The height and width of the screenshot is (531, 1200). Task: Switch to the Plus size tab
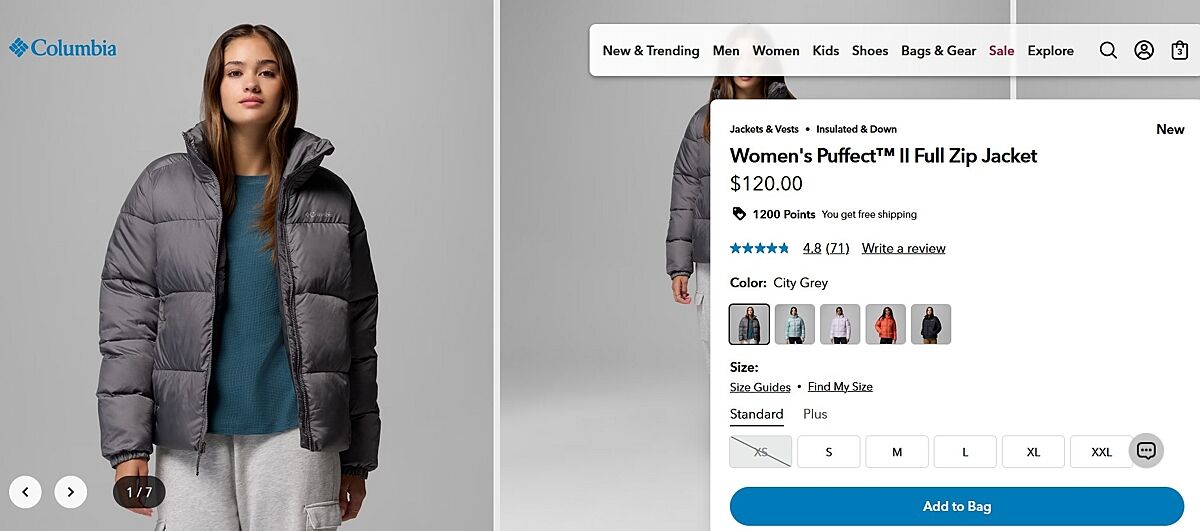(x=815, y=414)
